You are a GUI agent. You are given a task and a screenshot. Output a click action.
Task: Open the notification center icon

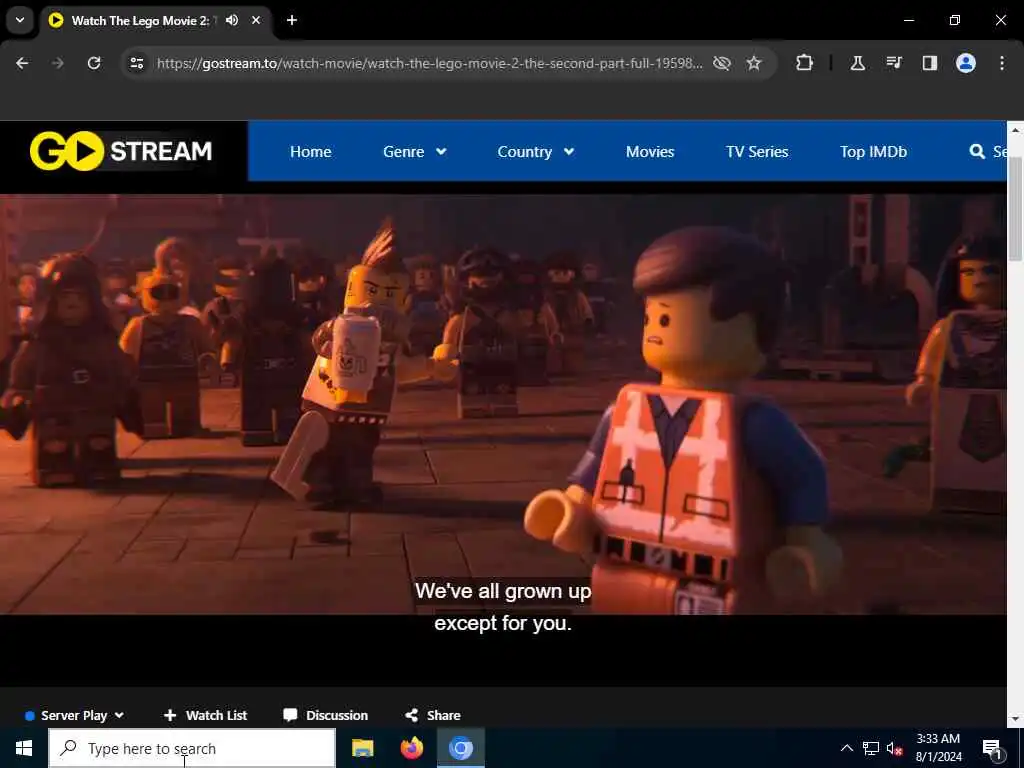(993, 748)
